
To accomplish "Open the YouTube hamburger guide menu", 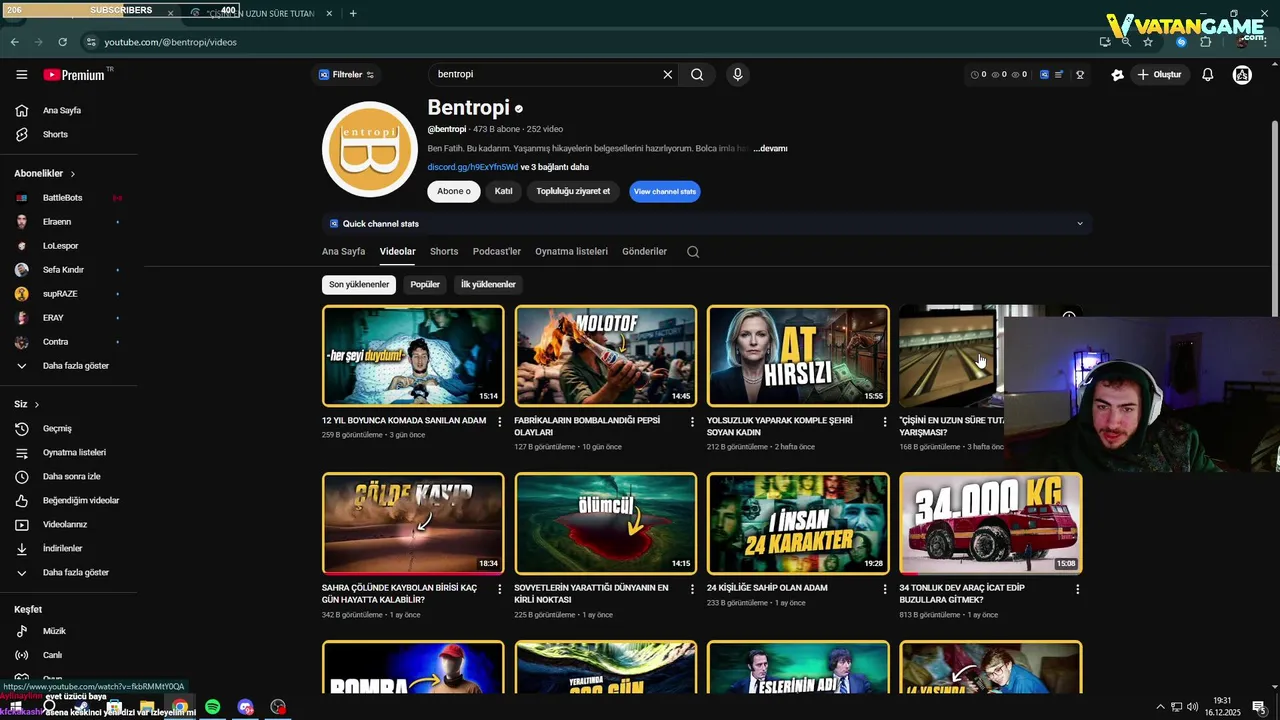I will (22, 75).
